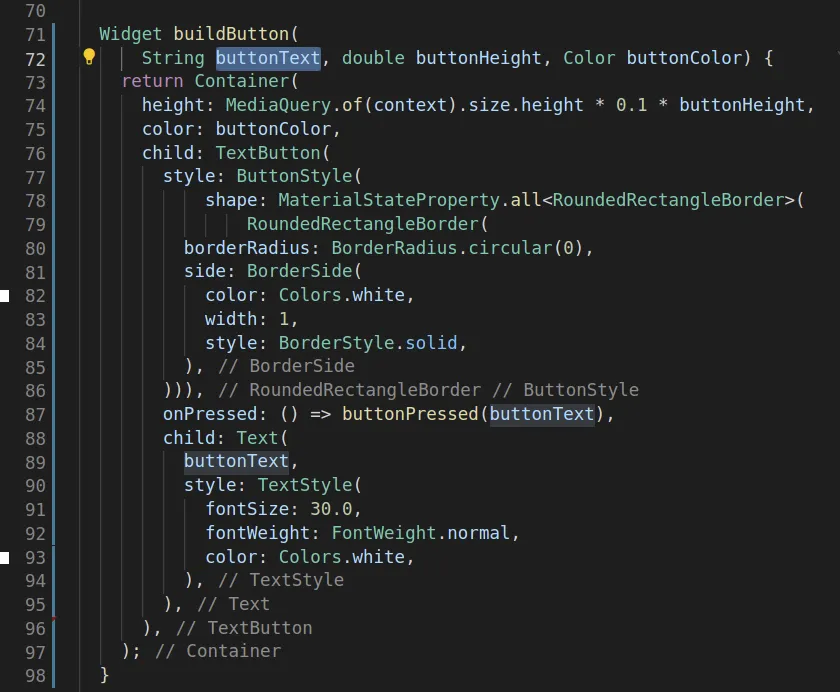The width and height of the screenshot is (840, 692).
Task: Select line number 98 in gutter
Action: point(35,676)
